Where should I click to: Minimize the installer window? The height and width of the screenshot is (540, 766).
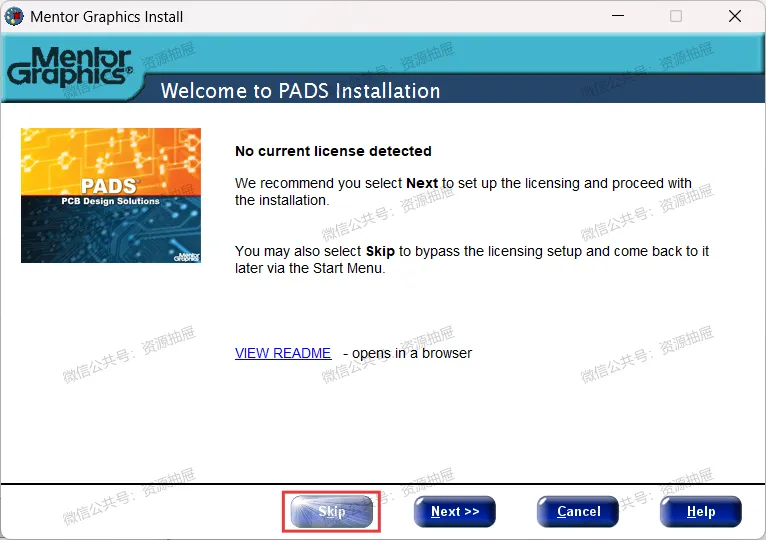click(618, 16)
